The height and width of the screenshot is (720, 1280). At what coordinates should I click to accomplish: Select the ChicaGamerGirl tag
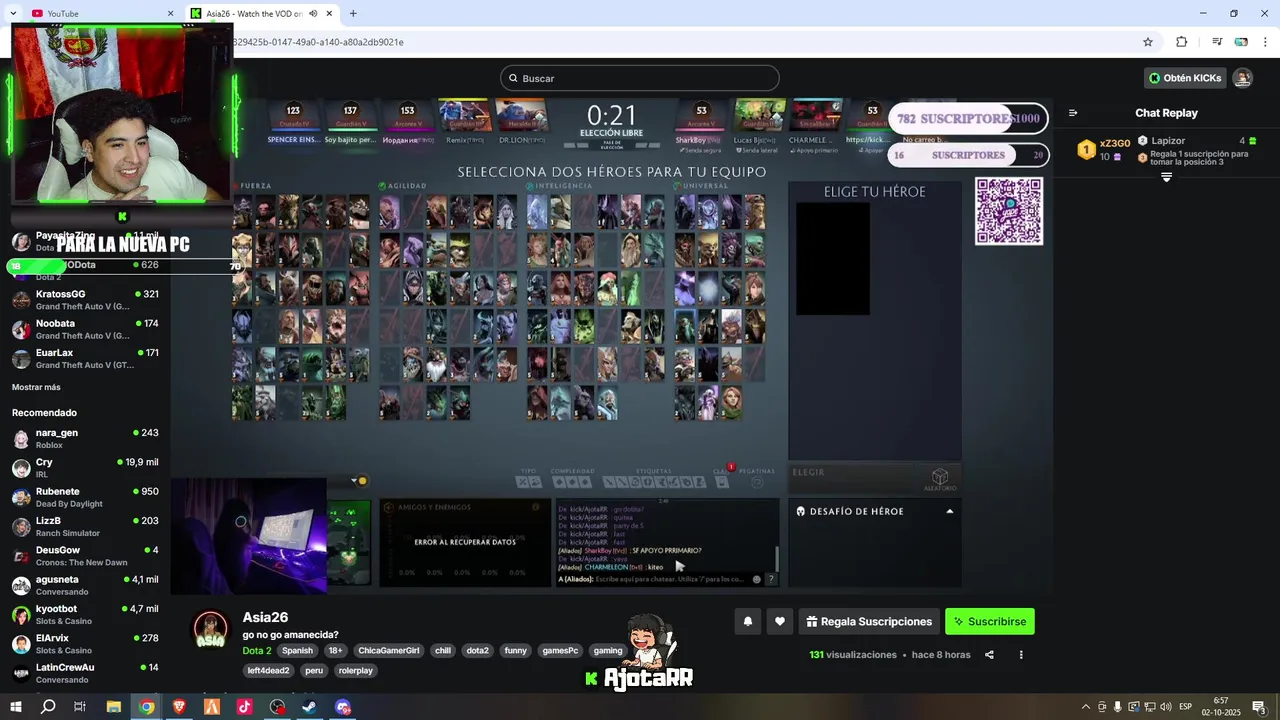(x=388, y=650)
